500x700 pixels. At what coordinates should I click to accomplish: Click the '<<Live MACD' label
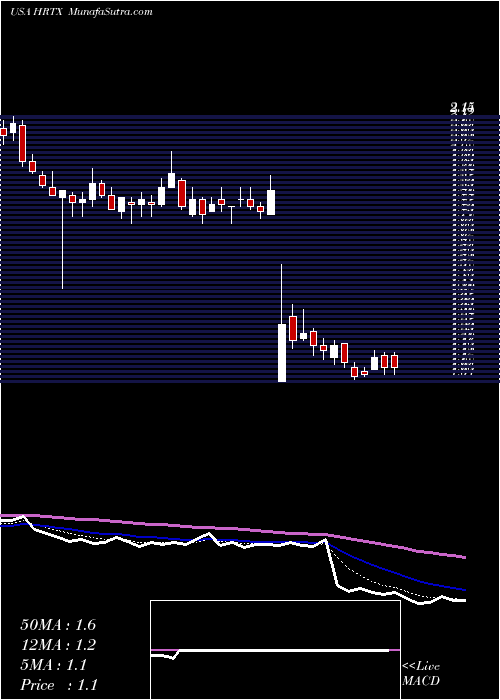[421, 674]
